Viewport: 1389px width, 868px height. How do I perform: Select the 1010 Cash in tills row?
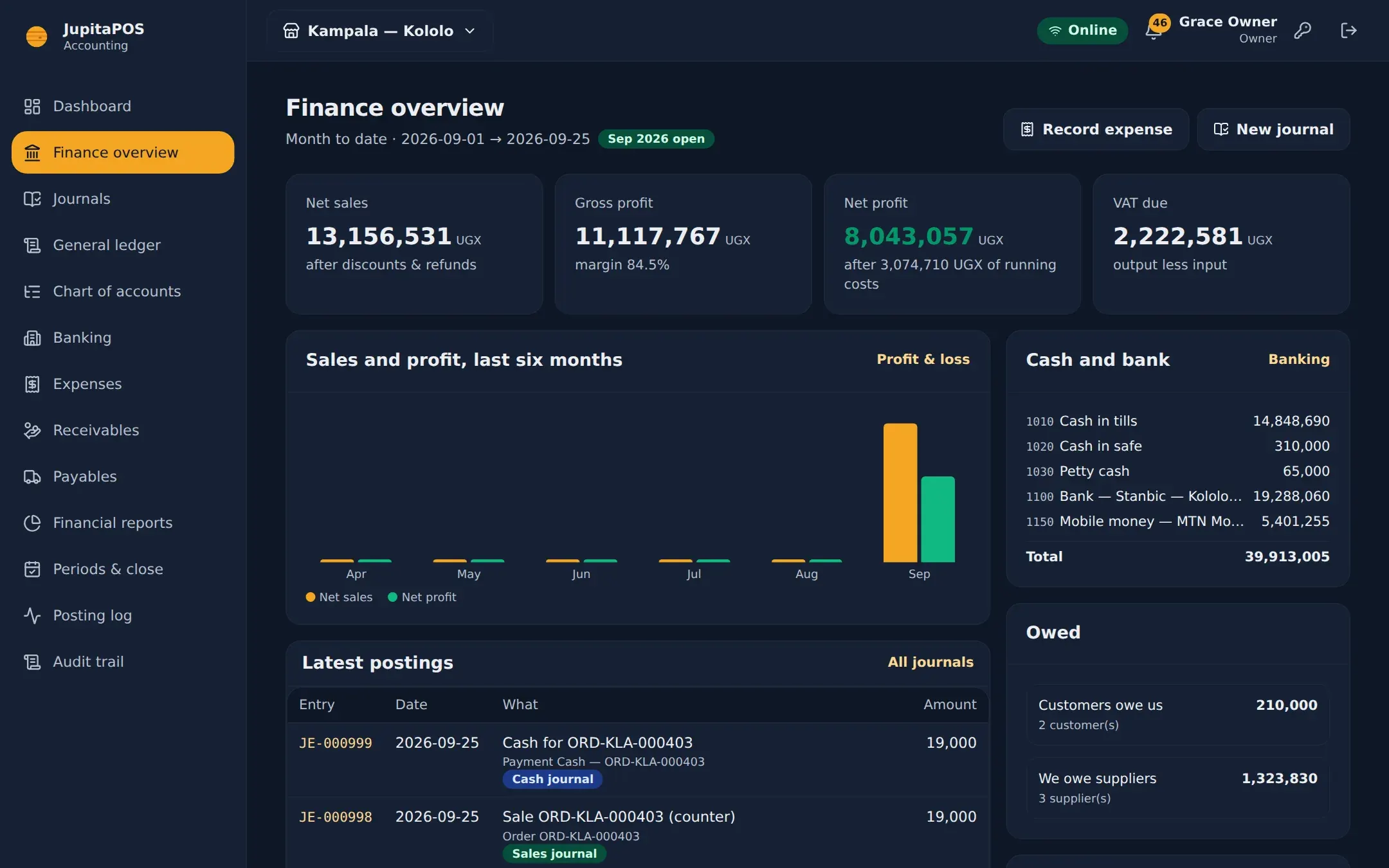pos(1177,421)
